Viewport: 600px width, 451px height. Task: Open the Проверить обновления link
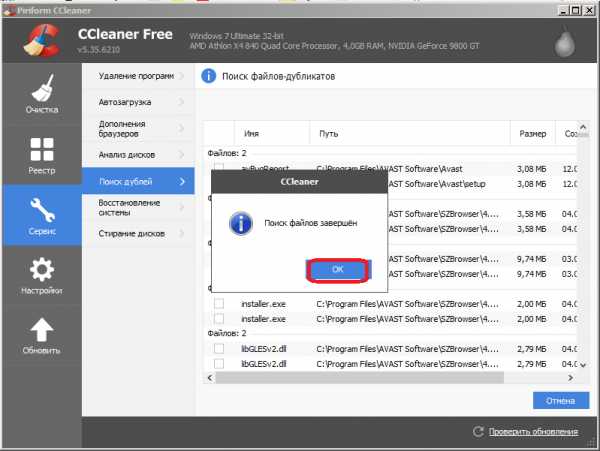[533, 431]
